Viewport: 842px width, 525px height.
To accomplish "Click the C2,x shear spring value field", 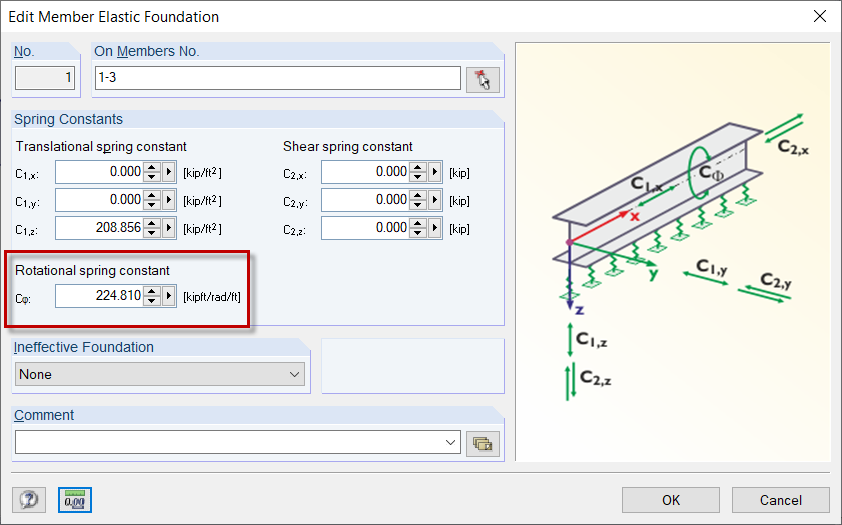I will [366, 172].
